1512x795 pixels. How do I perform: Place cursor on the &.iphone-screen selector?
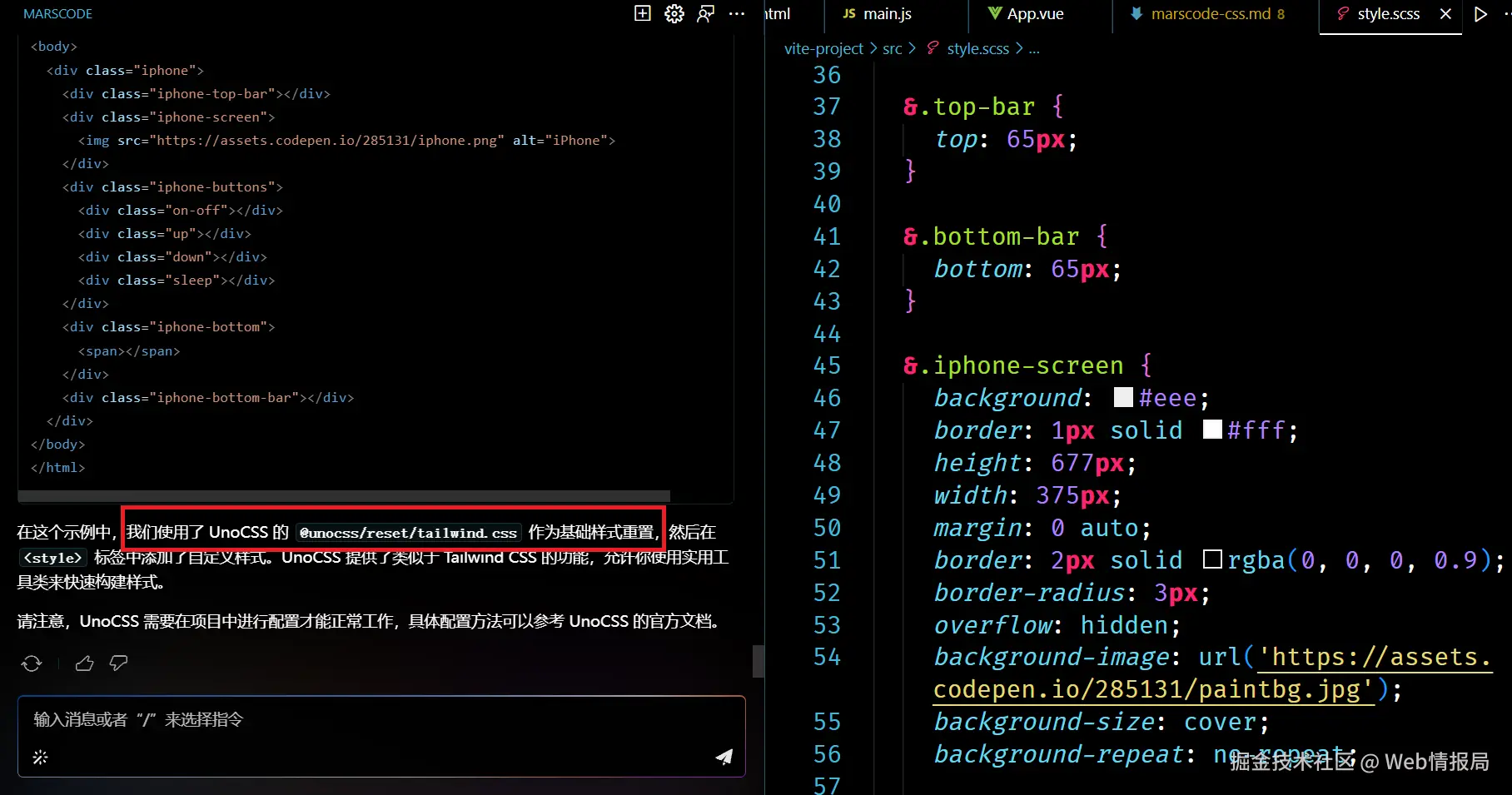click(1013, 365)
